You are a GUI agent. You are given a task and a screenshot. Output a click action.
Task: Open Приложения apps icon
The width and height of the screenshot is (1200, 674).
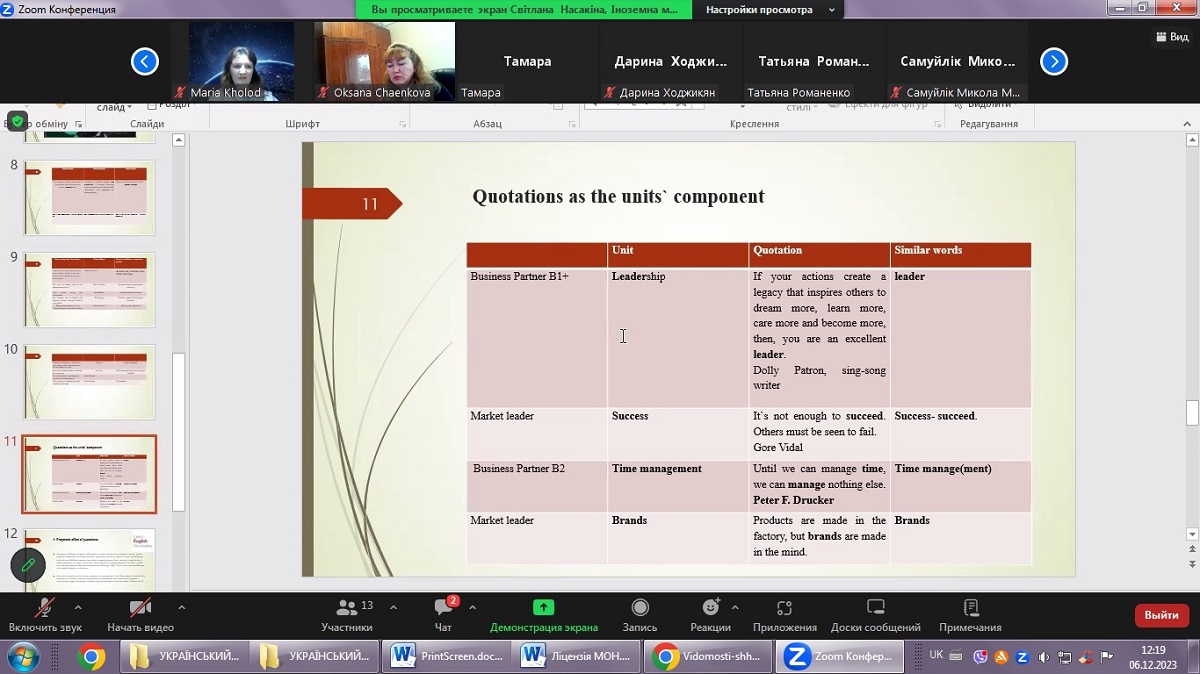(x=784, y=608)
